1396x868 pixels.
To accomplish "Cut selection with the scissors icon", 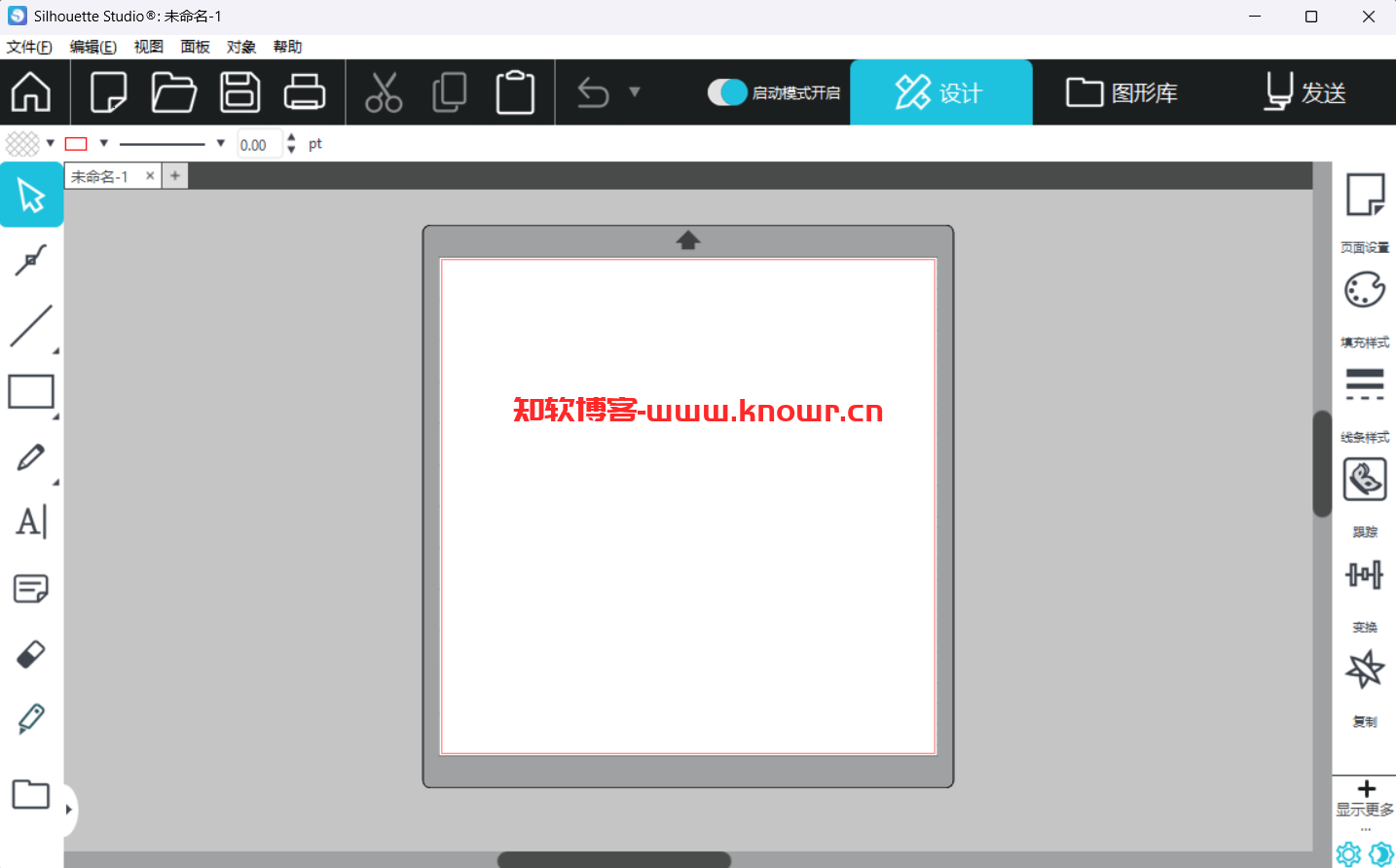I will tap(384, 92).
